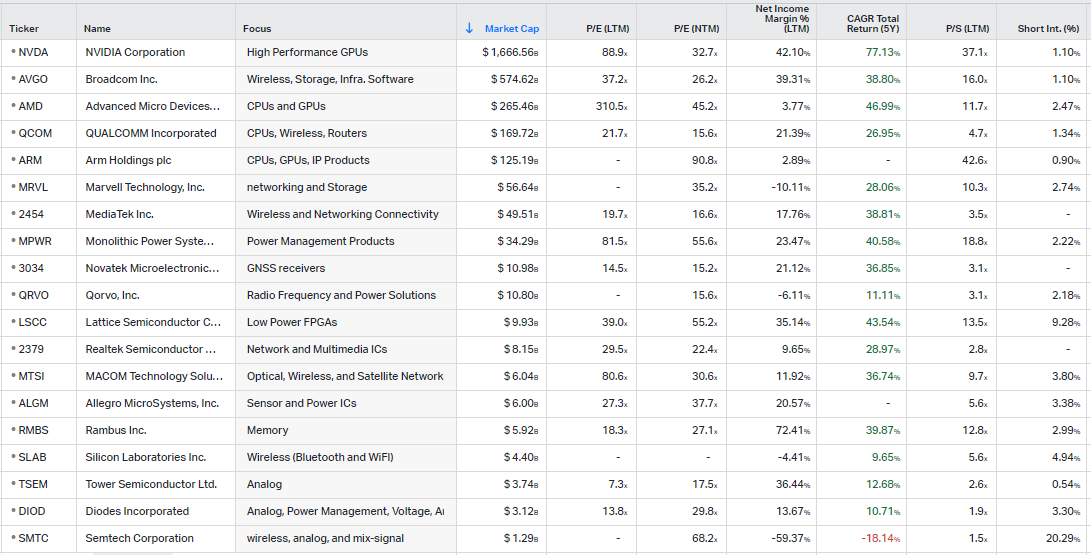Sort by the Short Int. (%) header
This screenshot has height=555, width=1091.
(1049, 29)
